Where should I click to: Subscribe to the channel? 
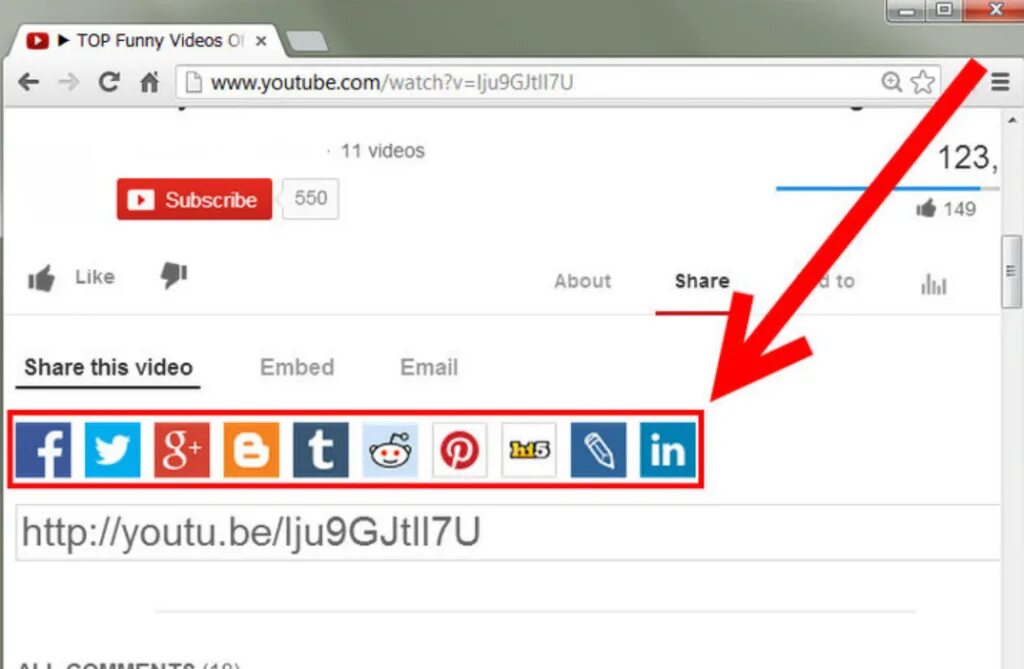point(195,199)
